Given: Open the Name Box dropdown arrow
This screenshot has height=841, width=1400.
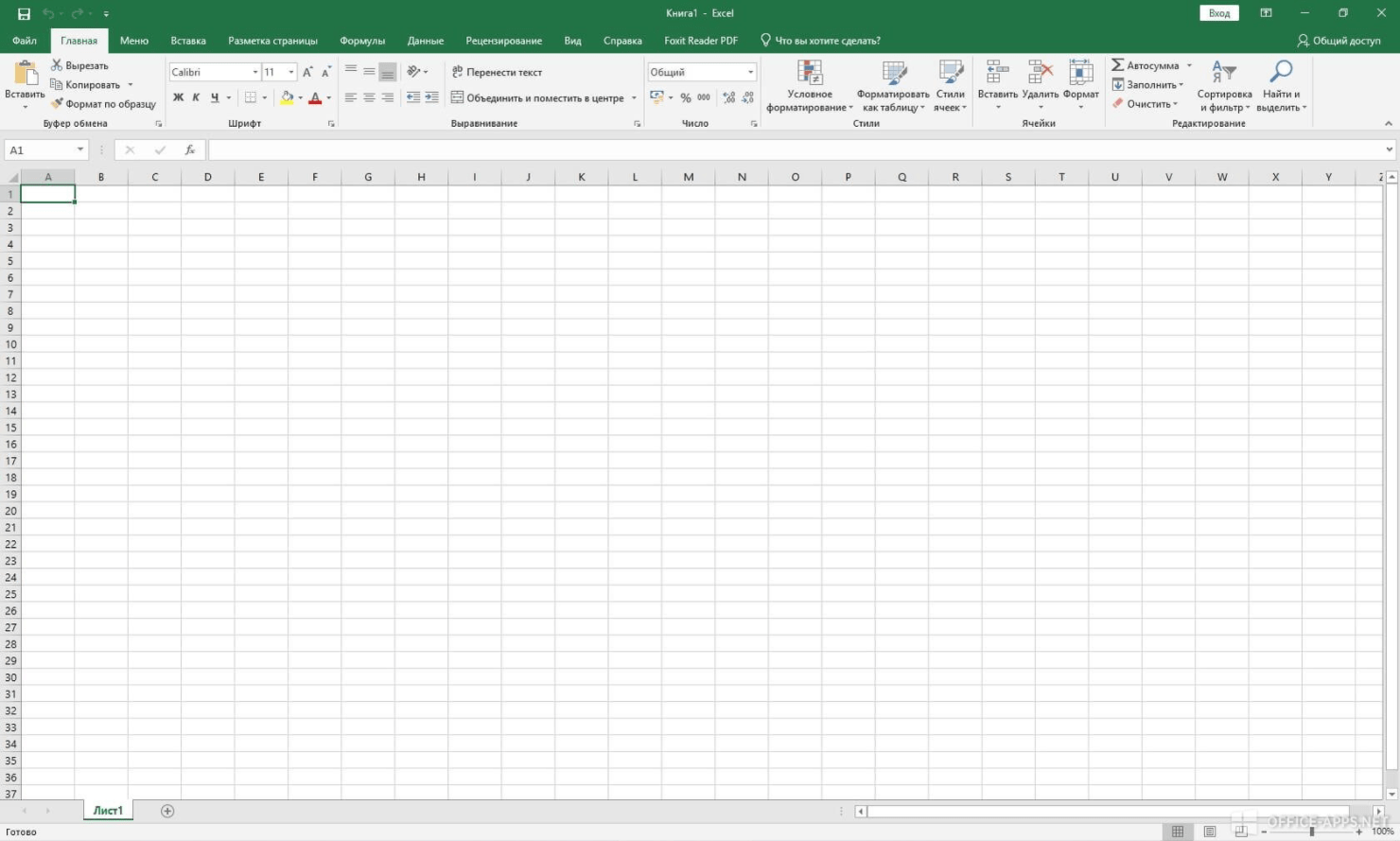Looking at the screenshot, I should click(80, 149).
